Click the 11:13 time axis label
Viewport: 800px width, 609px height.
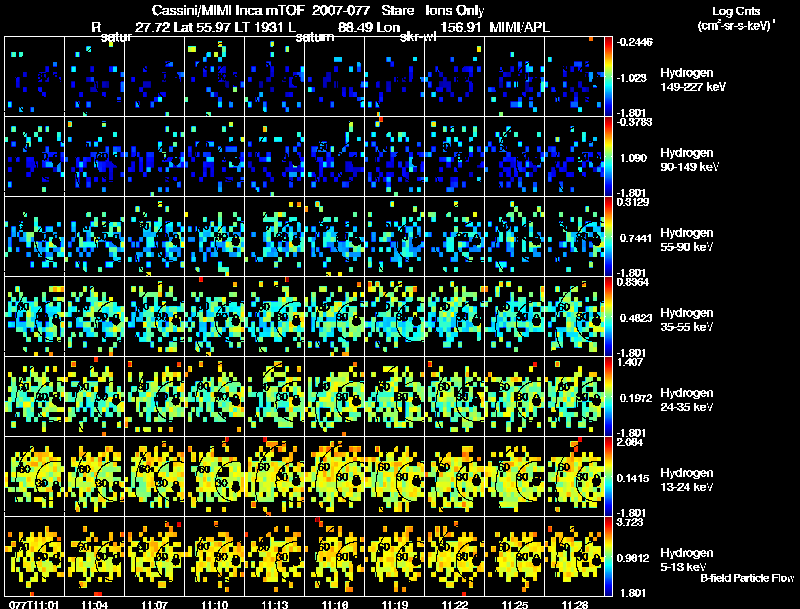point(275,604)
